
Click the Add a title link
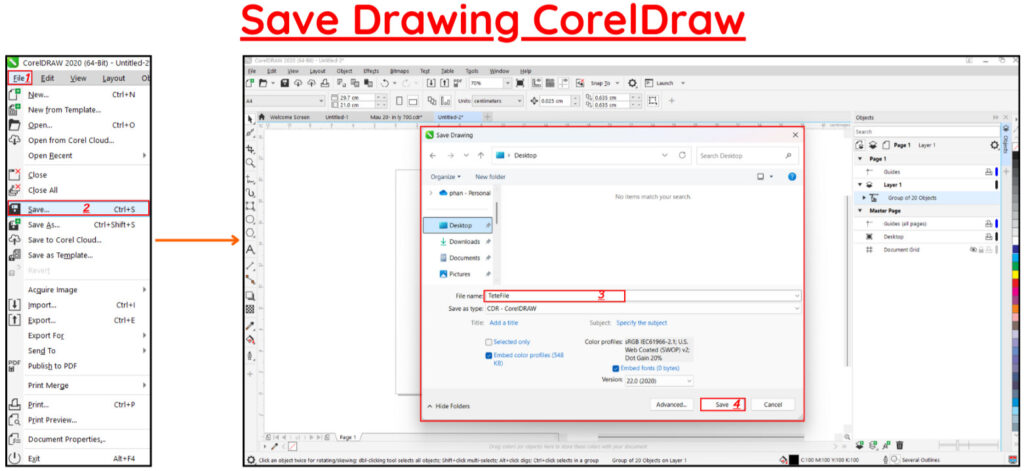pyautogui.click(x=504, y=323)
